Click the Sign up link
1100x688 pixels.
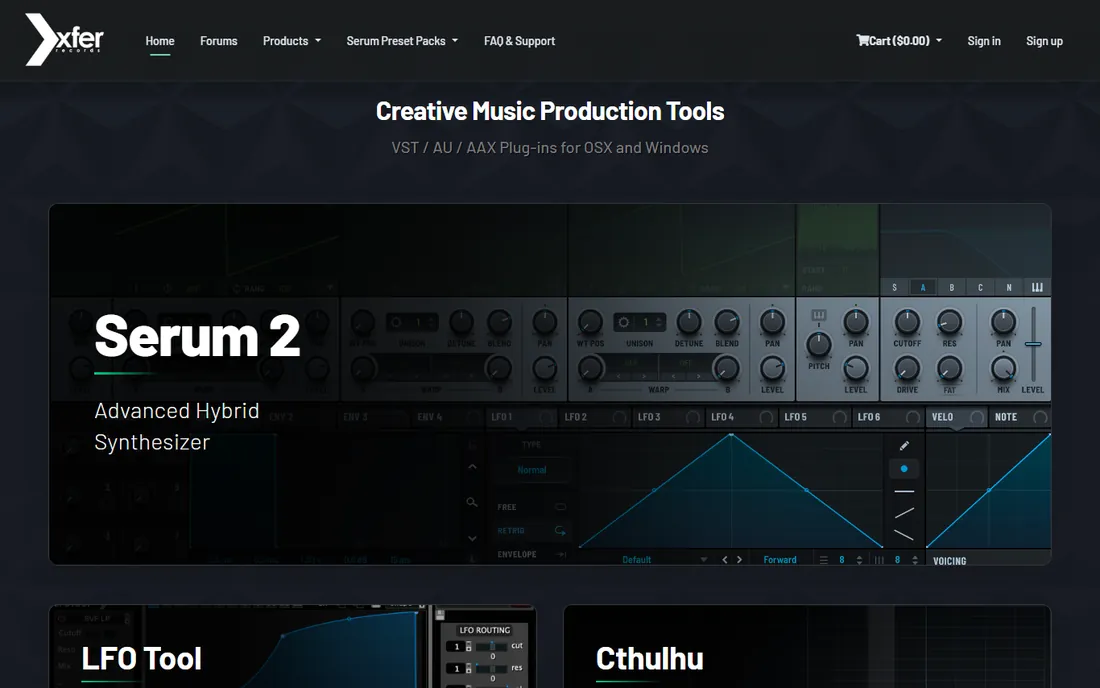pos(1045,41)
